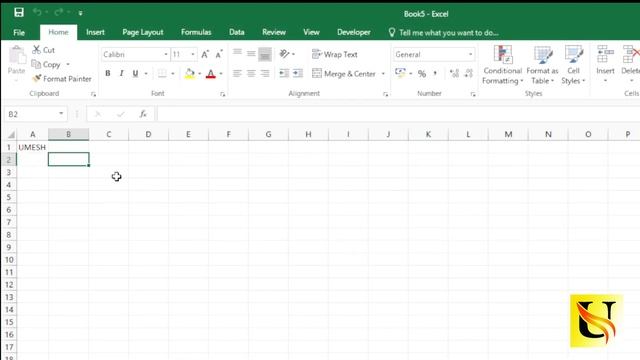Open Font settings dialog launcher

[222, 94]
